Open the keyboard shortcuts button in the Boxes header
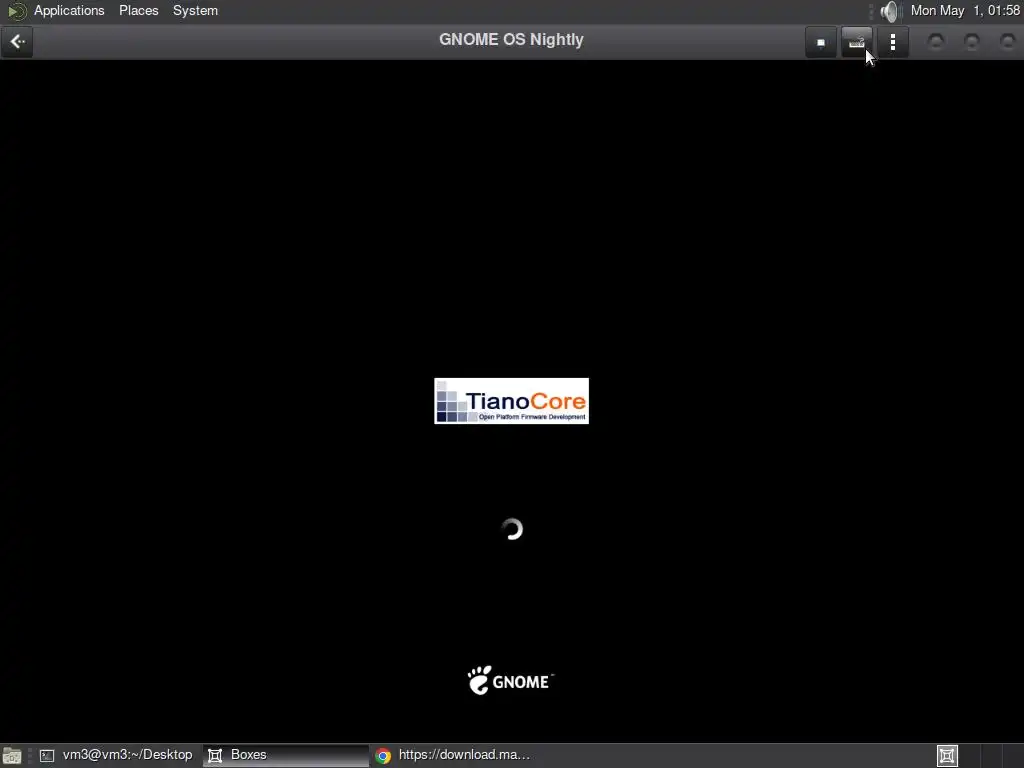The image size is (1024, 768). [x=856, y=42]
